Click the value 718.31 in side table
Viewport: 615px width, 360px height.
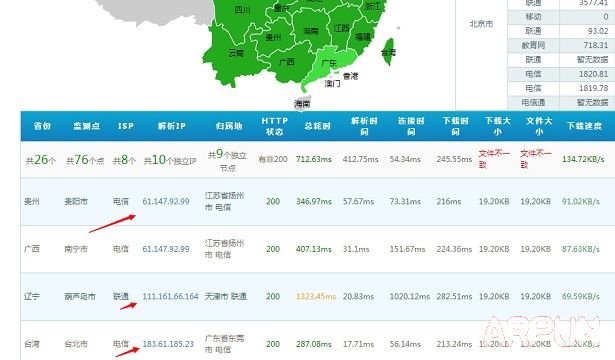(x=595, y=45)
